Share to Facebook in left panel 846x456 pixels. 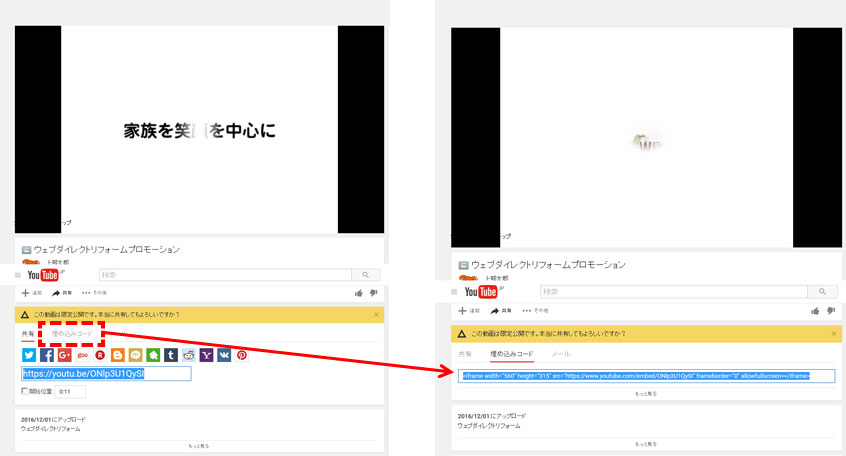pyautogui.click(x=47, y=355)
